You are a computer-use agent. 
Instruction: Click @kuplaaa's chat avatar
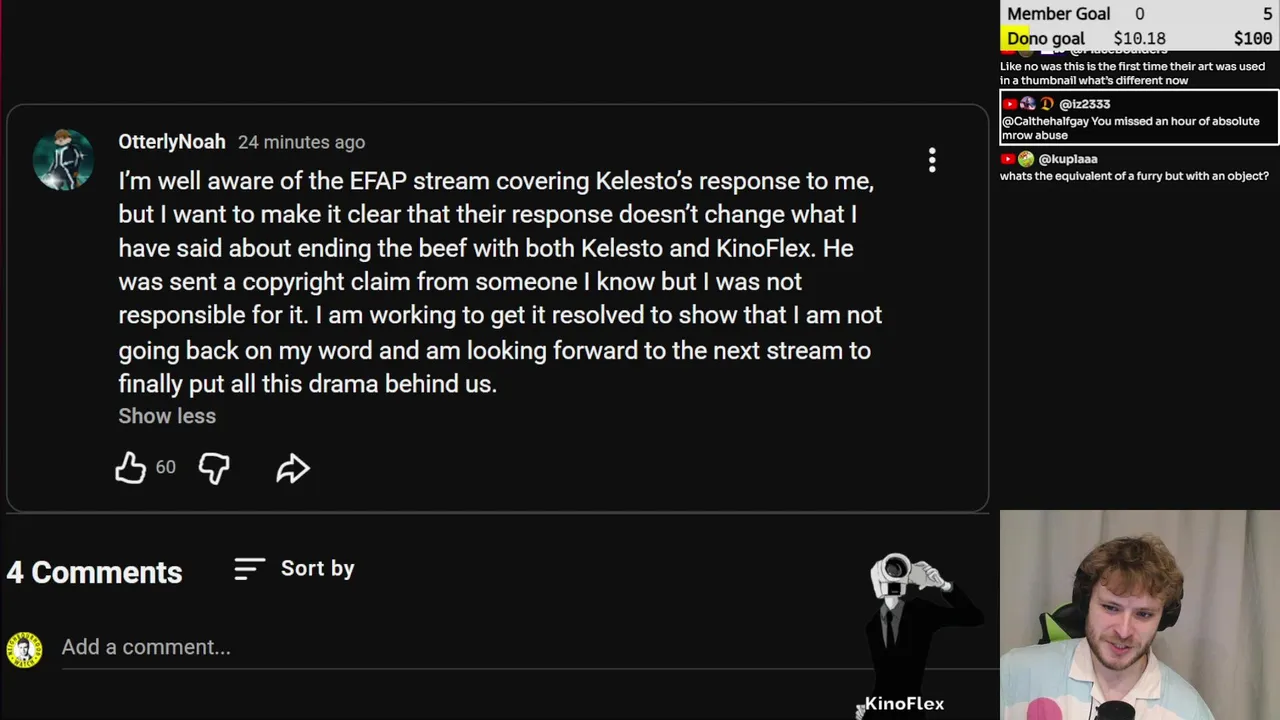[x=1026, y=159]
